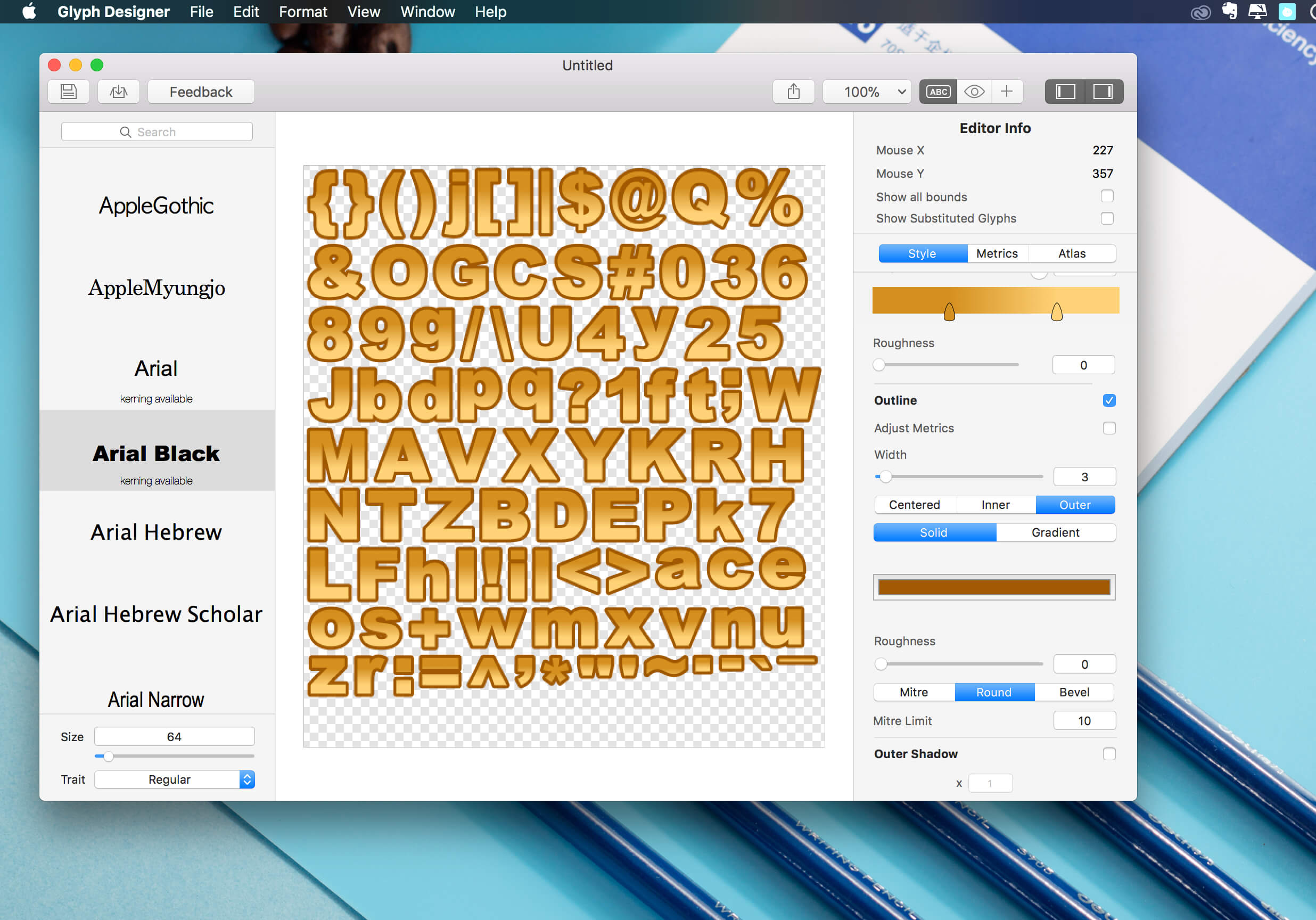Image resolution: width=1316 pixels, height=920 pixels.
Task: Open the Trait Regular dropdown
Action: pos(174,779)
